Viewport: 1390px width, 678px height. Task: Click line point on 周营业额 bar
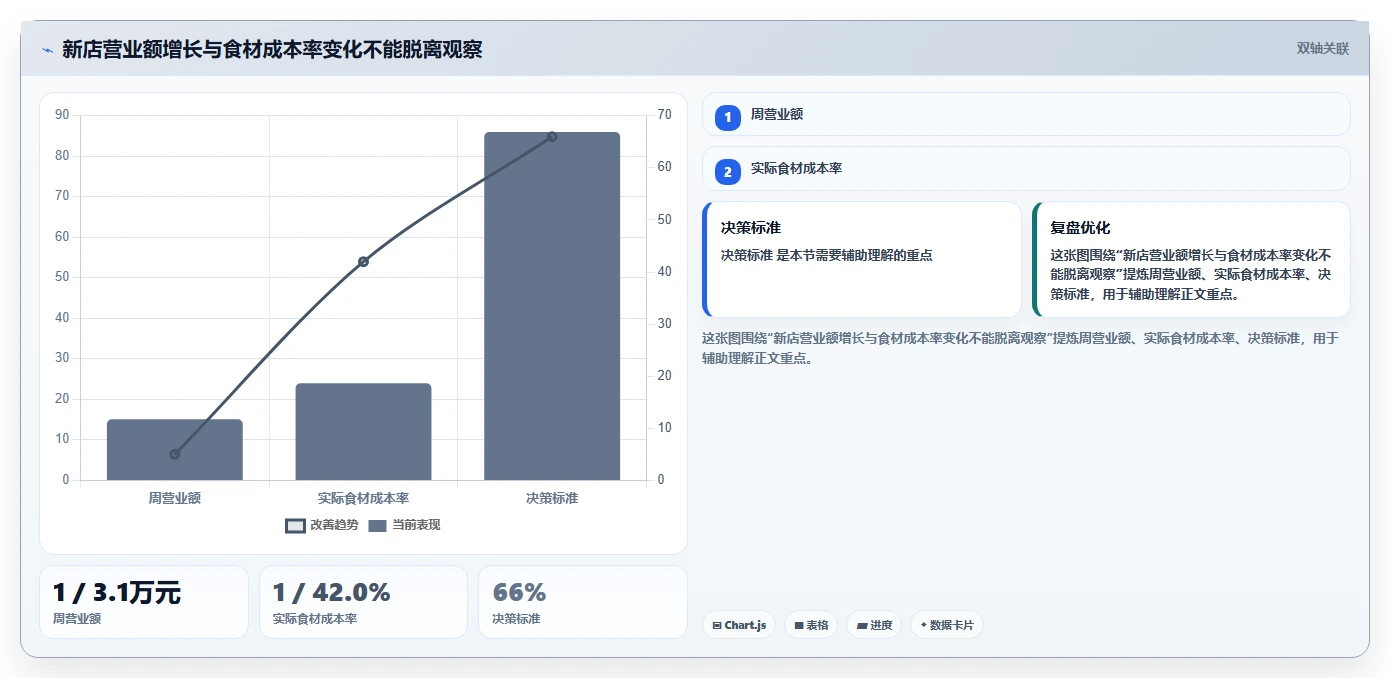point(175,454)
